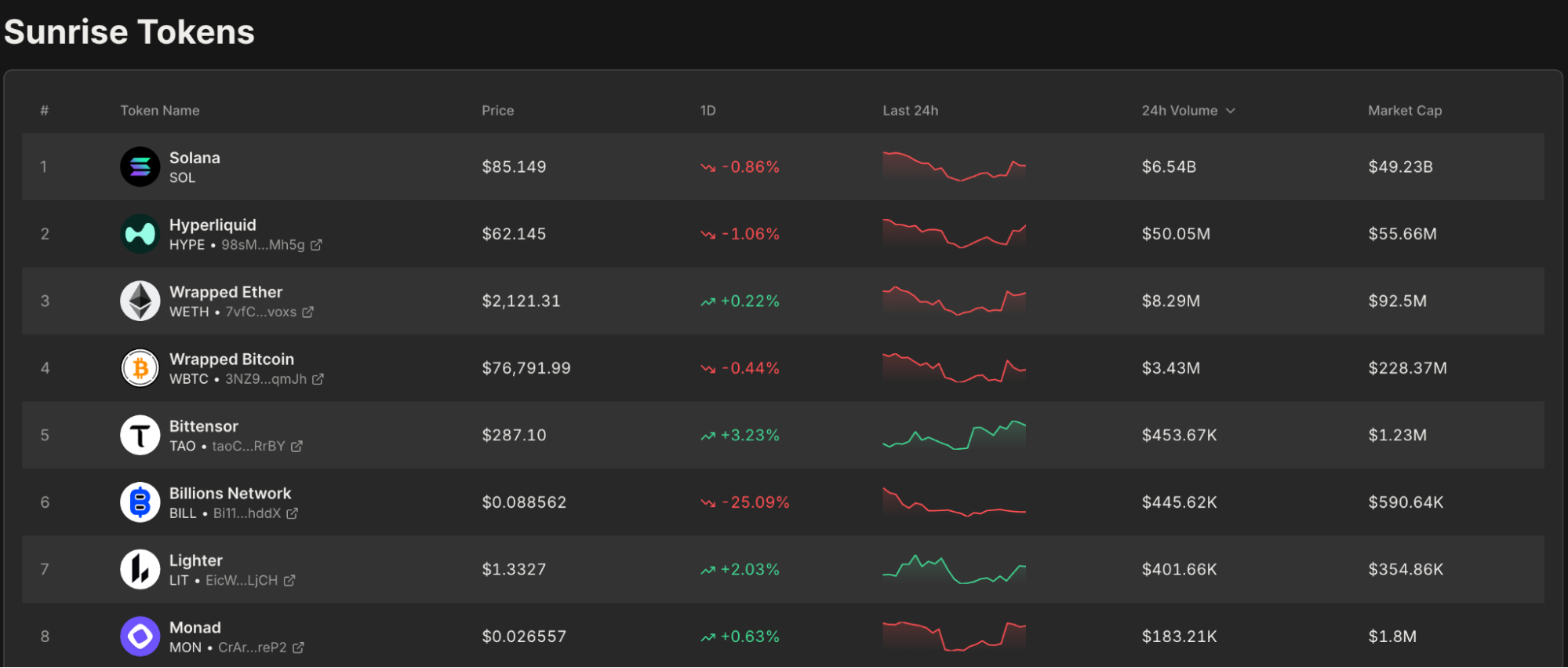Viewport: 1568px width, 668px height.
Task: Sort by the 1D change column header
Action: pyautogui.click(x=708, y=111)
